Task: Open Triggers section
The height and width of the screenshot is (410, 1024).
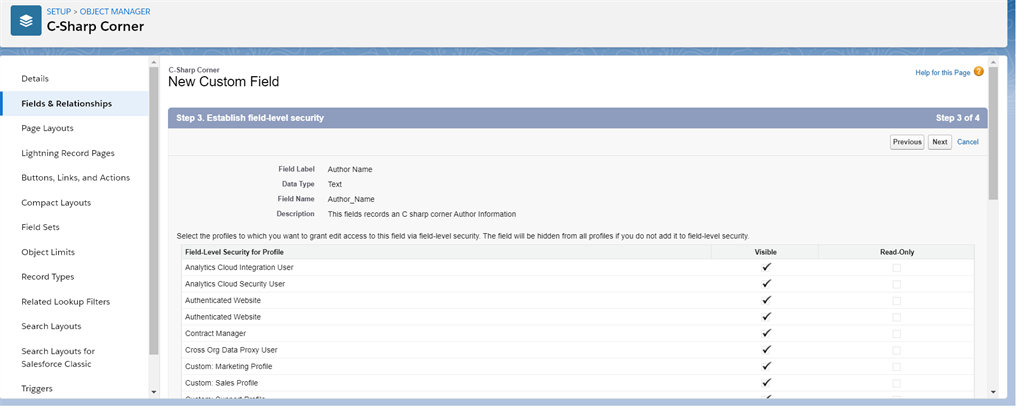Action: click(37, 388)
